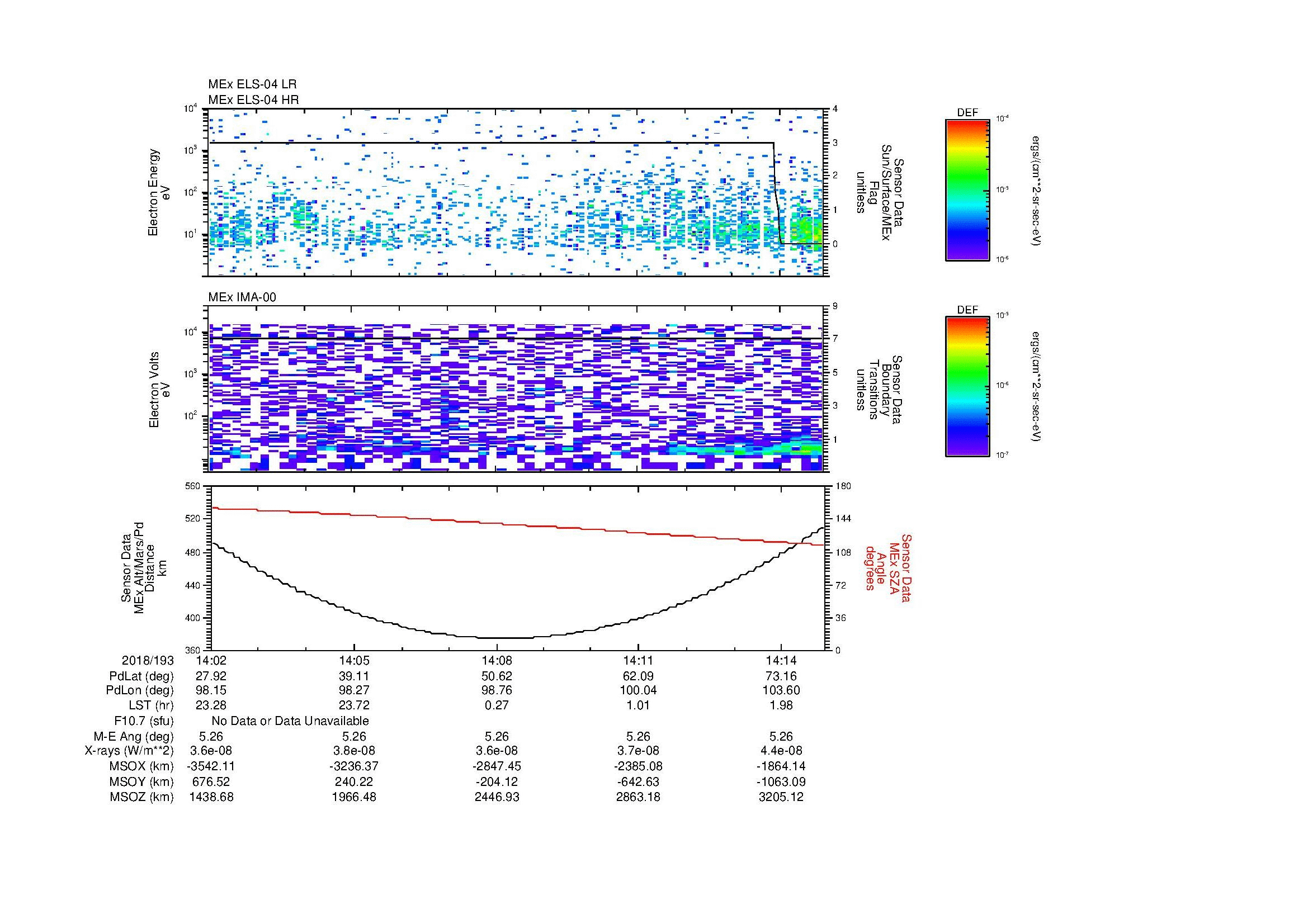Screen dimensions: 1308x924
Task: Click the 'Electron Volts eV' axis label
Action: coord(159,390)
